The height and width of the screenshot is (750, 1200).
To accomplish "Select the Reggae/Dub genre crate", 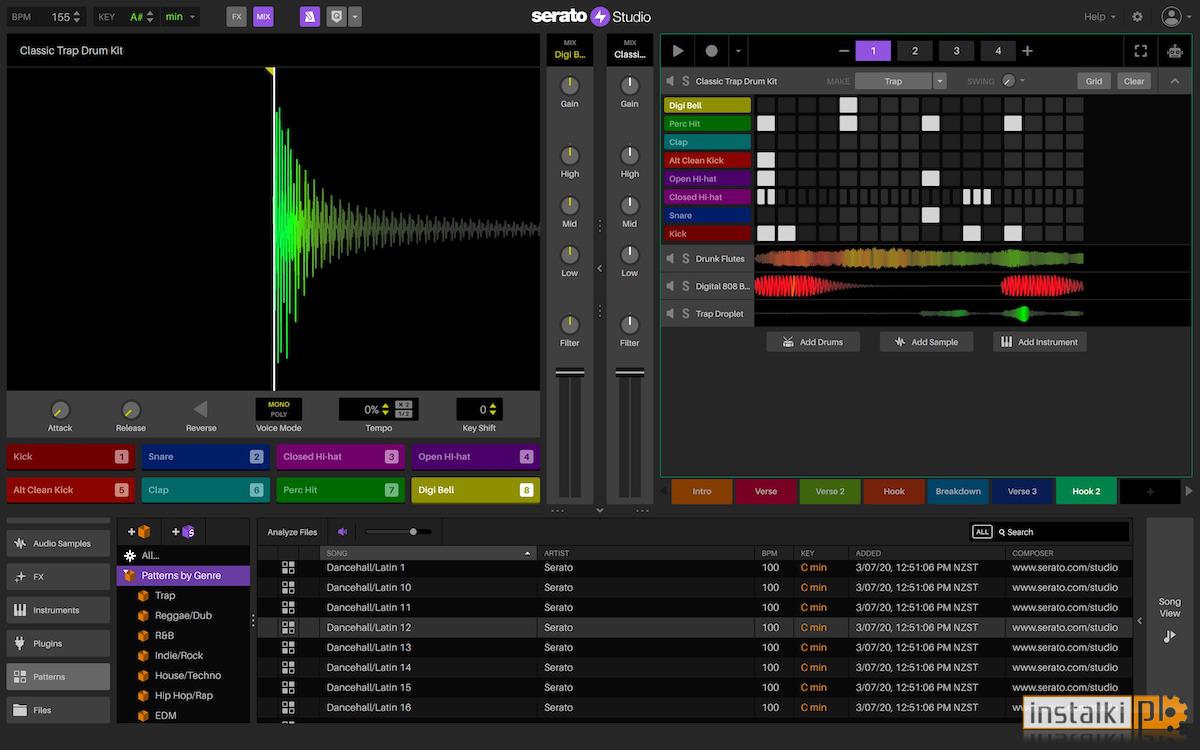I will (183, 615).
